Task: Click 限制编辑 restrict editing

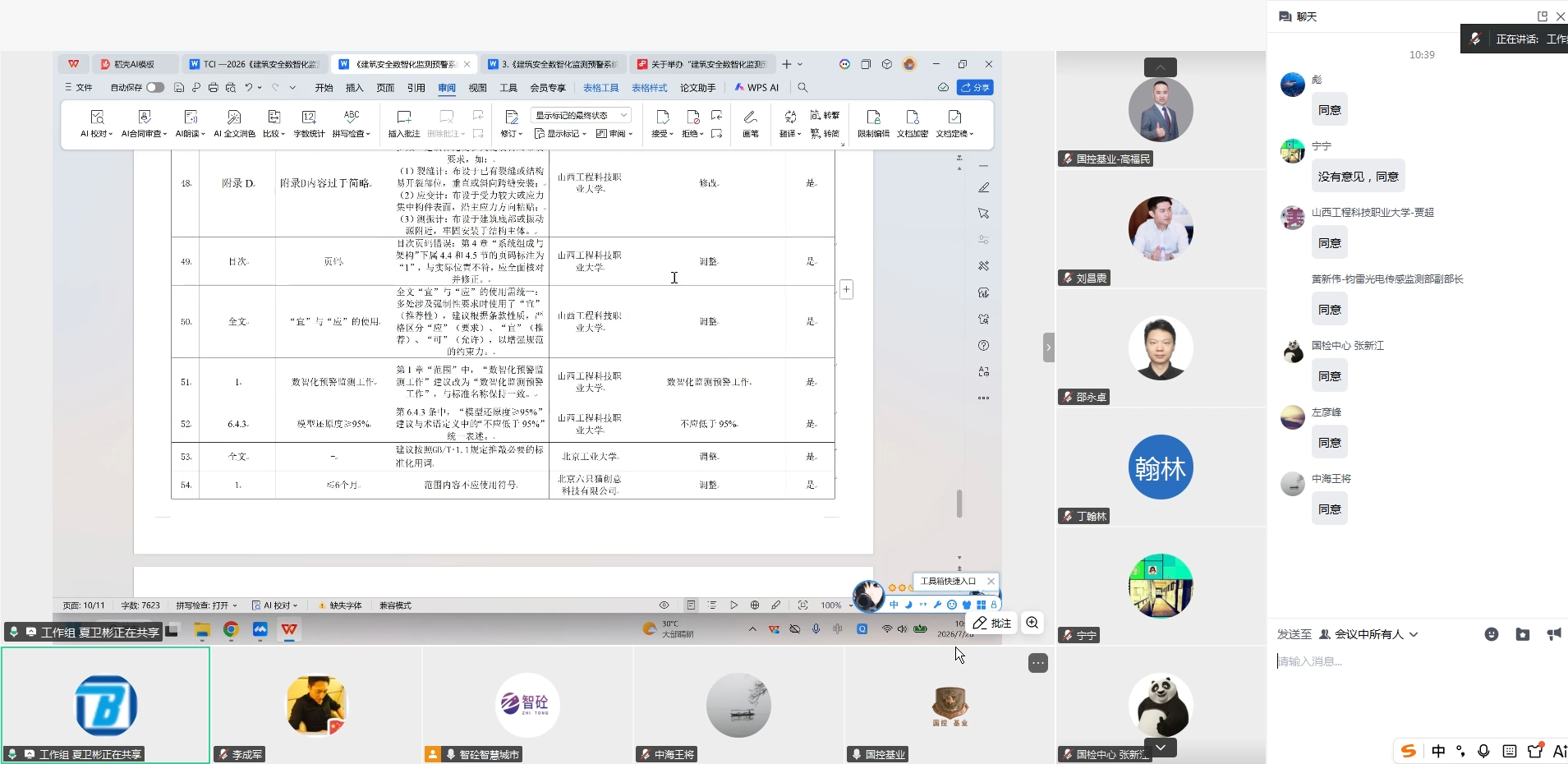Action: tap(873, 123)
